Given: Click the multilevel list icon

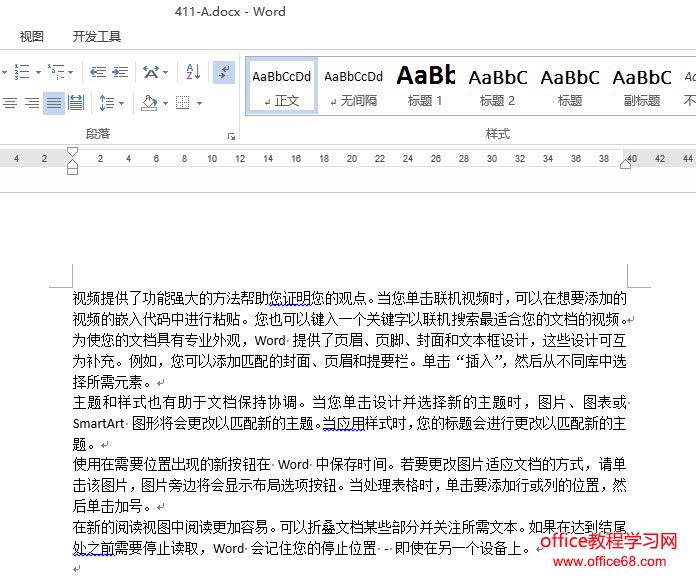Looking at the screenshot, I should pos(56,72).
